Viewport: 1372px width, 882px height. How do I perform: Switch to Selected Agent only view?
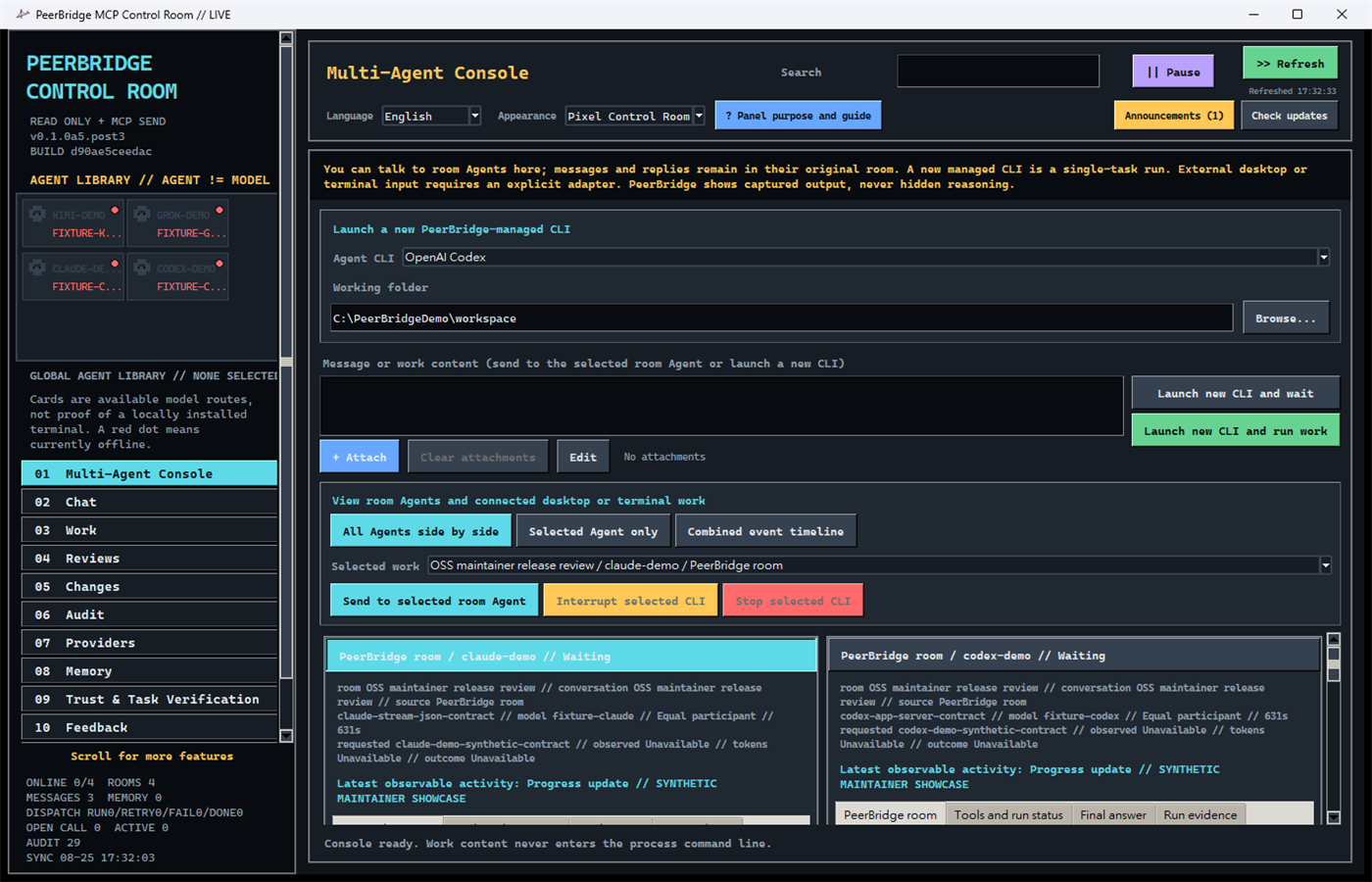(x=593, y=531)
